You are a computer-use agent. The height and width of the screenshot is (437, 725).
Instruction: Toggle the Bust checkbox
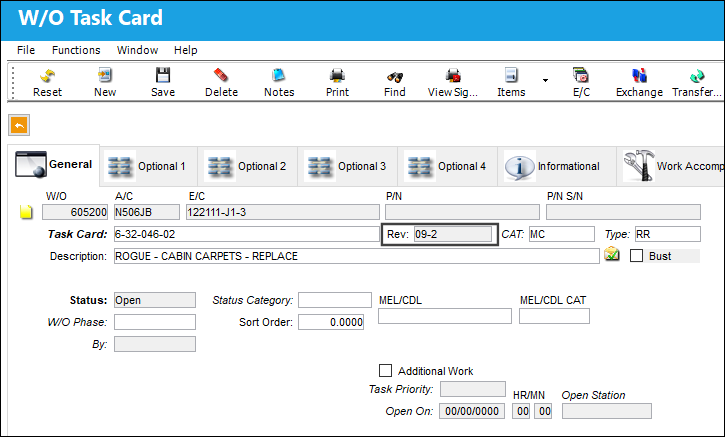click(636, 256)
